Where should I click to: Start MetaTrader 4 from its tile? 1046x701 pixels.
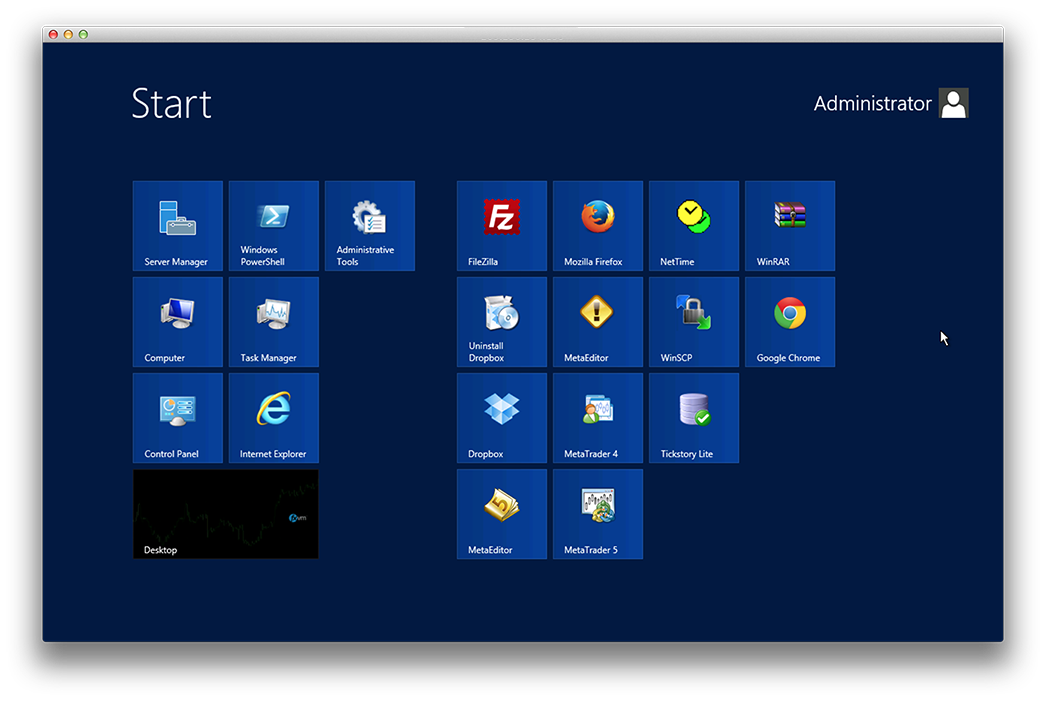tap(598, 418)
